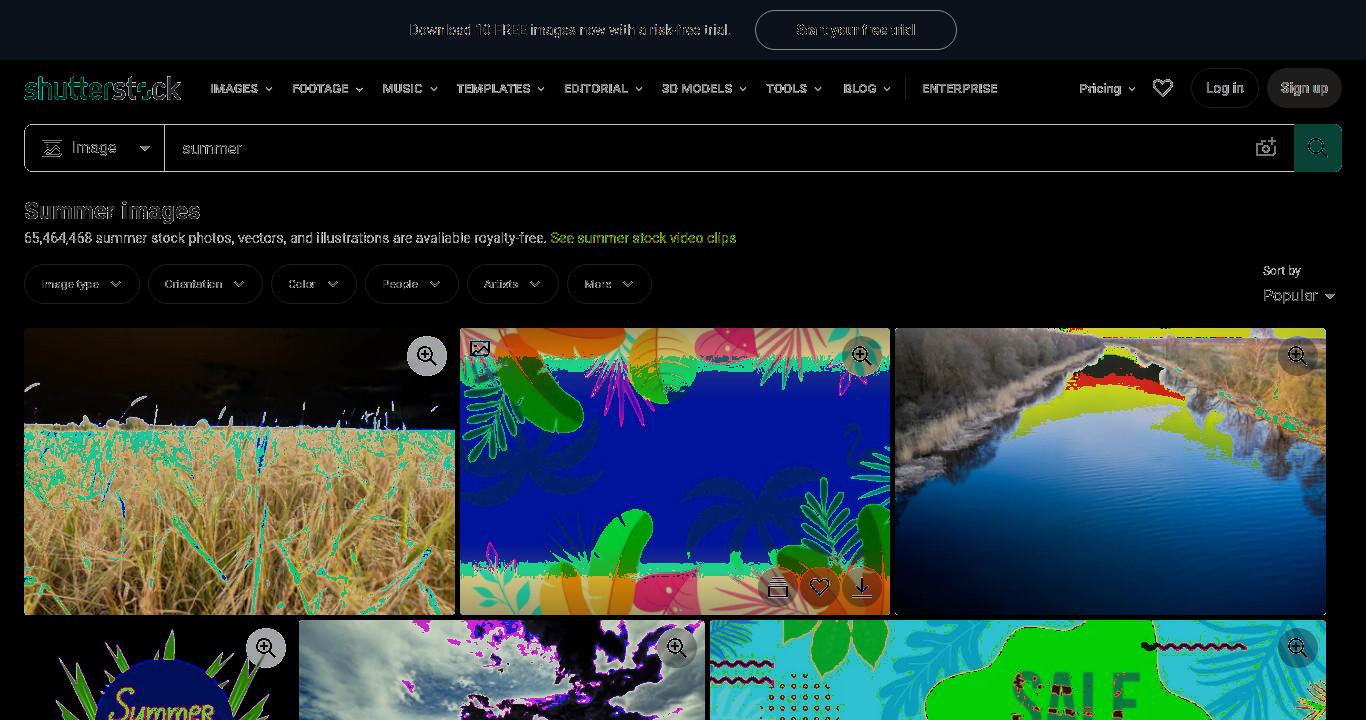Click Start your free trial button

pyautogui.click(x=856, y=30)
